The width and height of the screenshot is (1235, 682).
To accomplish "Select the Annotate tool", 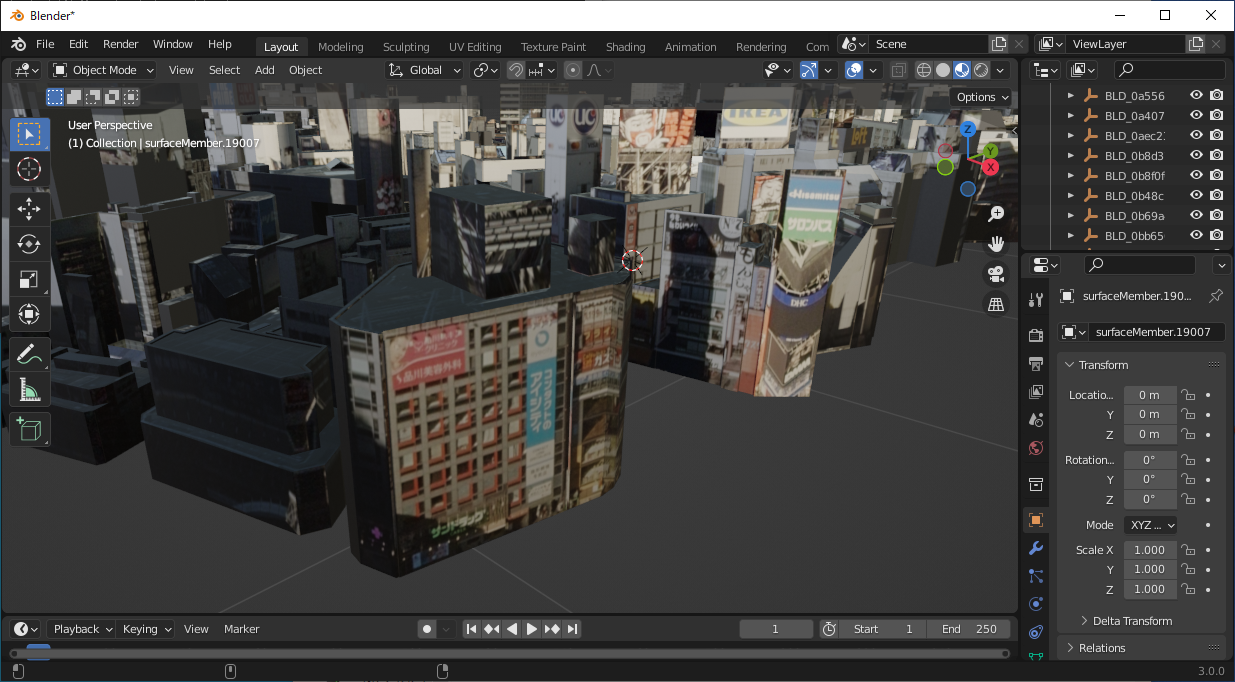I will [30, 354].
